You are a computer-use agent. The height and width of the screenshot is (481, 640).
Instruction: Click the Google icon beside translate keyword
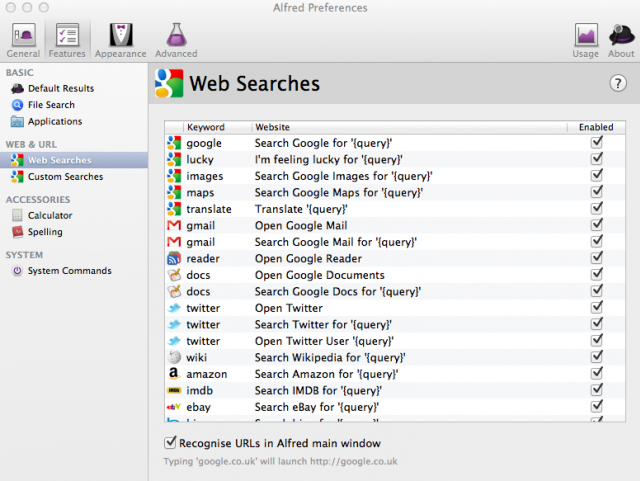(174, 209)
